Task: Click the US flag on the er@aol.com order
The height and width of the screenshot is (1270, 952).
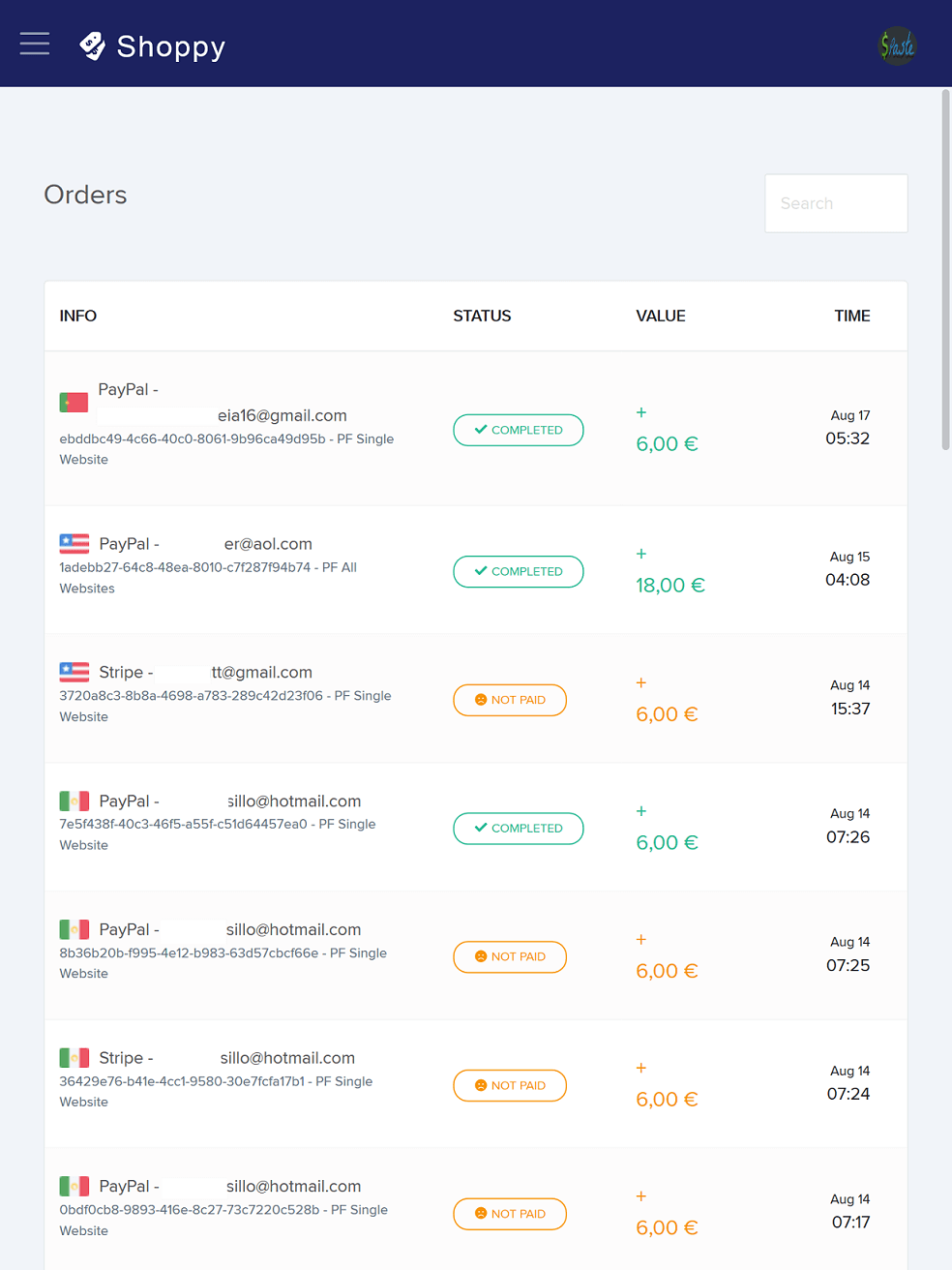Action: tap(74, 544)
